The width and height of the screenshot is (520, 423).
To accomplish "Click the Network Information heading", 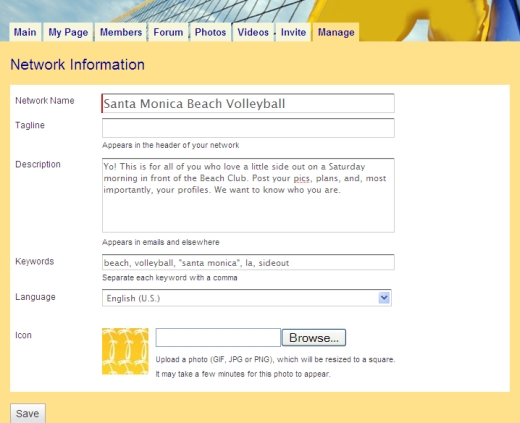I will (77, 65).
